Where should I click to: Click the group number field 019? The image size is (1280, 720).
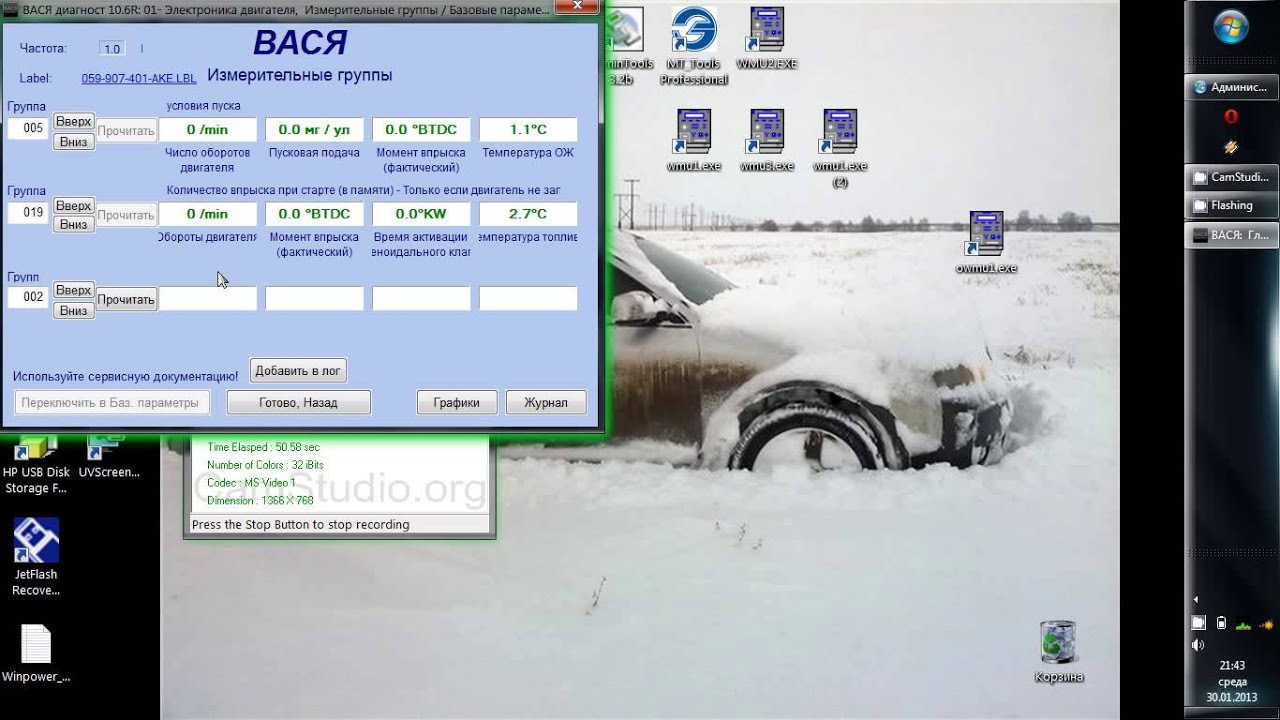(x=28, y=213)
